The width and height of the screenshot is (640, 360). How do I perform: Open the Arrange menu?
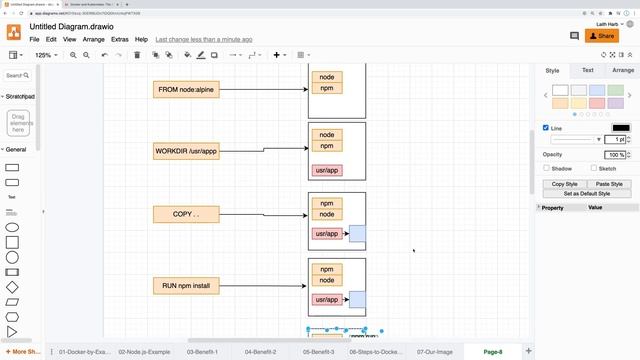93,40
